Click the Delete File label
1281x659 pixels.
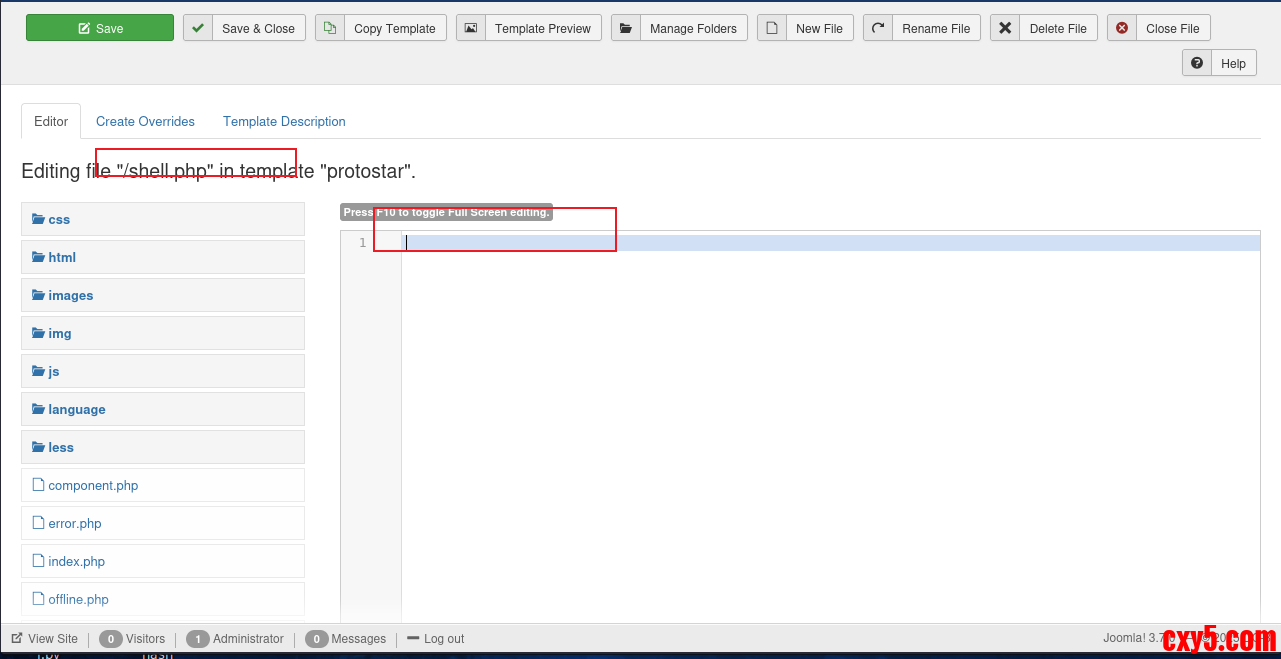(x=1058, y=28)
